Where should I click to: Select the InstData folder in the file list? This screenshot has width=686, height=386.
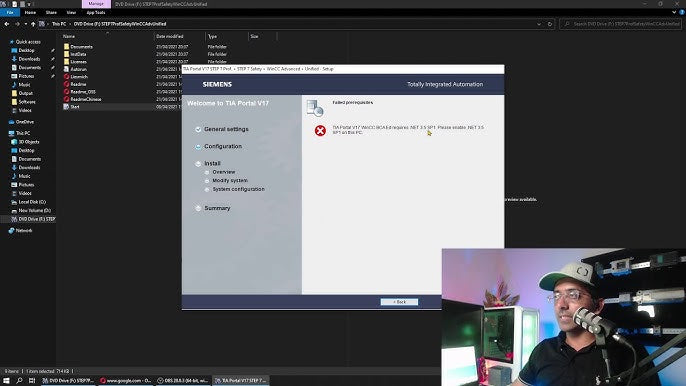click(x=78, y=54)
